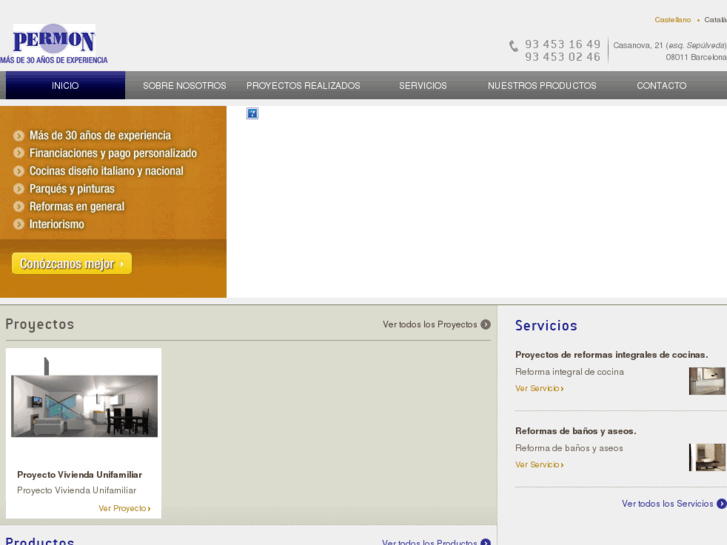Click Ver todos los Servicios link
The width and height of the screenshot is (727, 545).
667,503
